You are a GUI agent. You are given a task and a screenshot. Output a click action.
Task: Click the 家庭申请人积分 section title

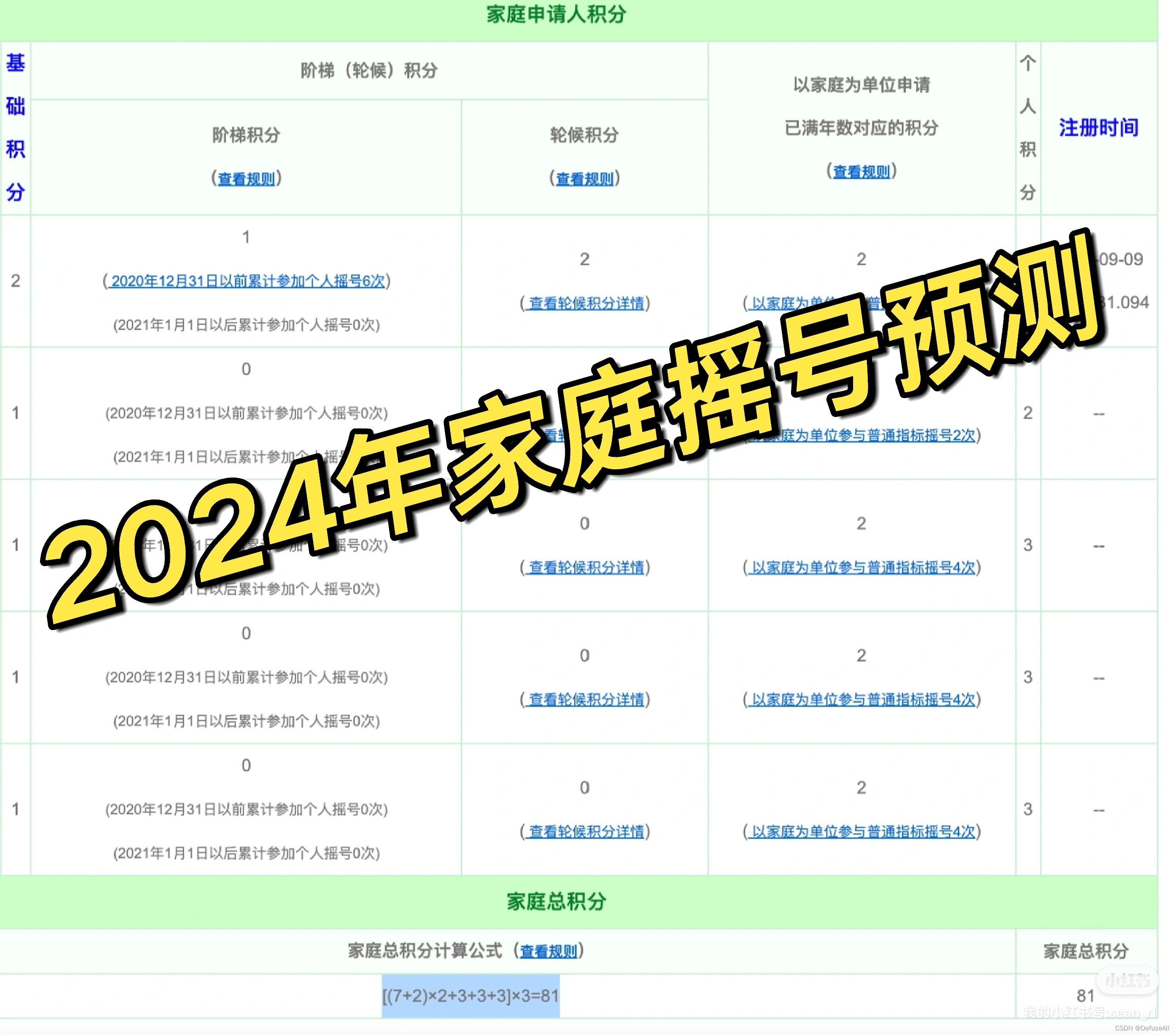pos(556,14)
